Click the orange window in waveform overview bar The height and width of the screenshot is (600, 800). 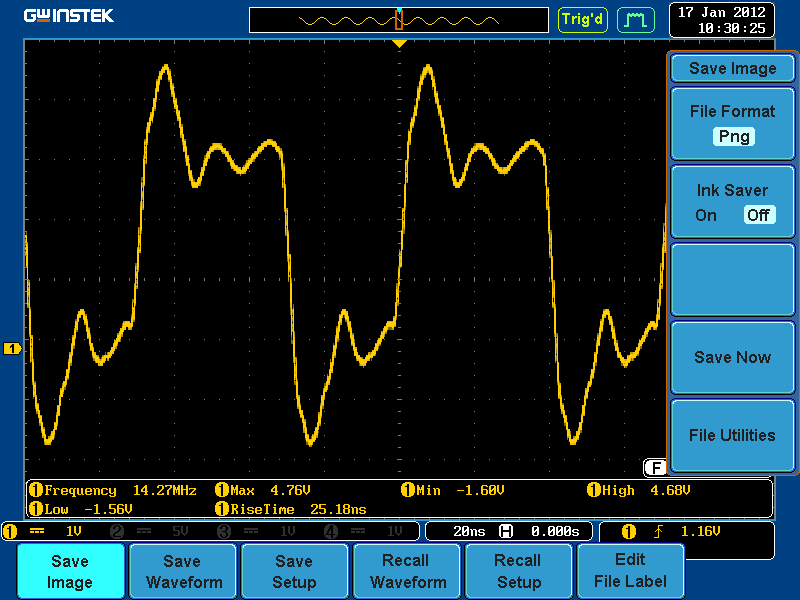(x=399, y=20)
